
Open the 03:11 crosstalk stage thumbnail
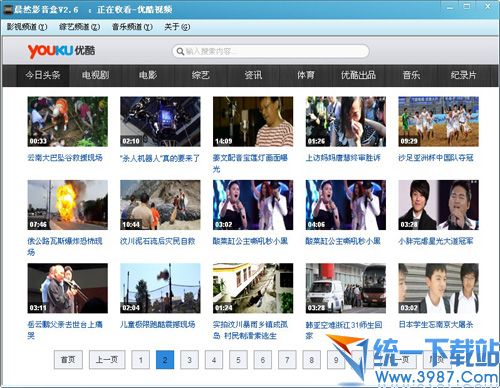pyautogui.click(x=68, y=288)
